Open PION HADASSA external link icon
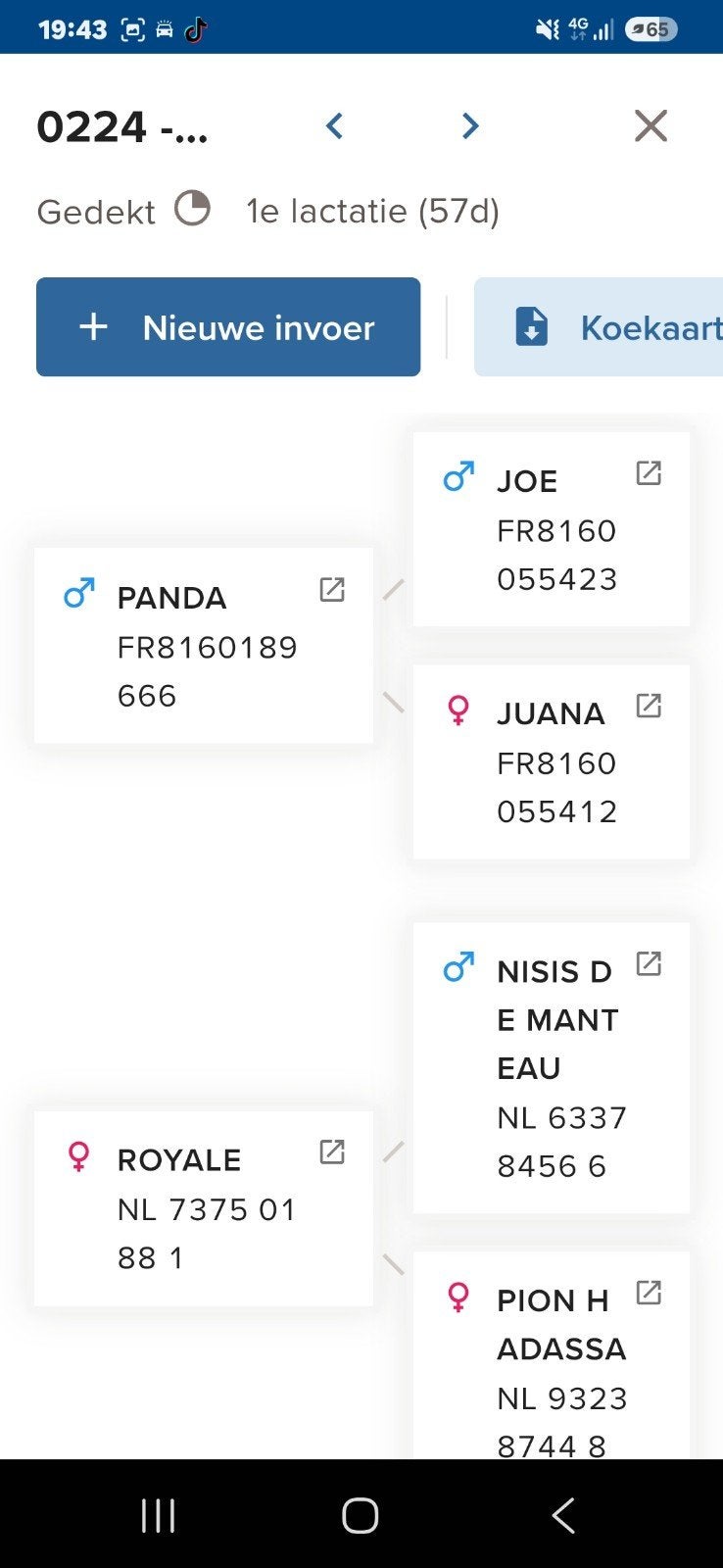This screenshot has height=1568, width=723. coord(649,1293)
